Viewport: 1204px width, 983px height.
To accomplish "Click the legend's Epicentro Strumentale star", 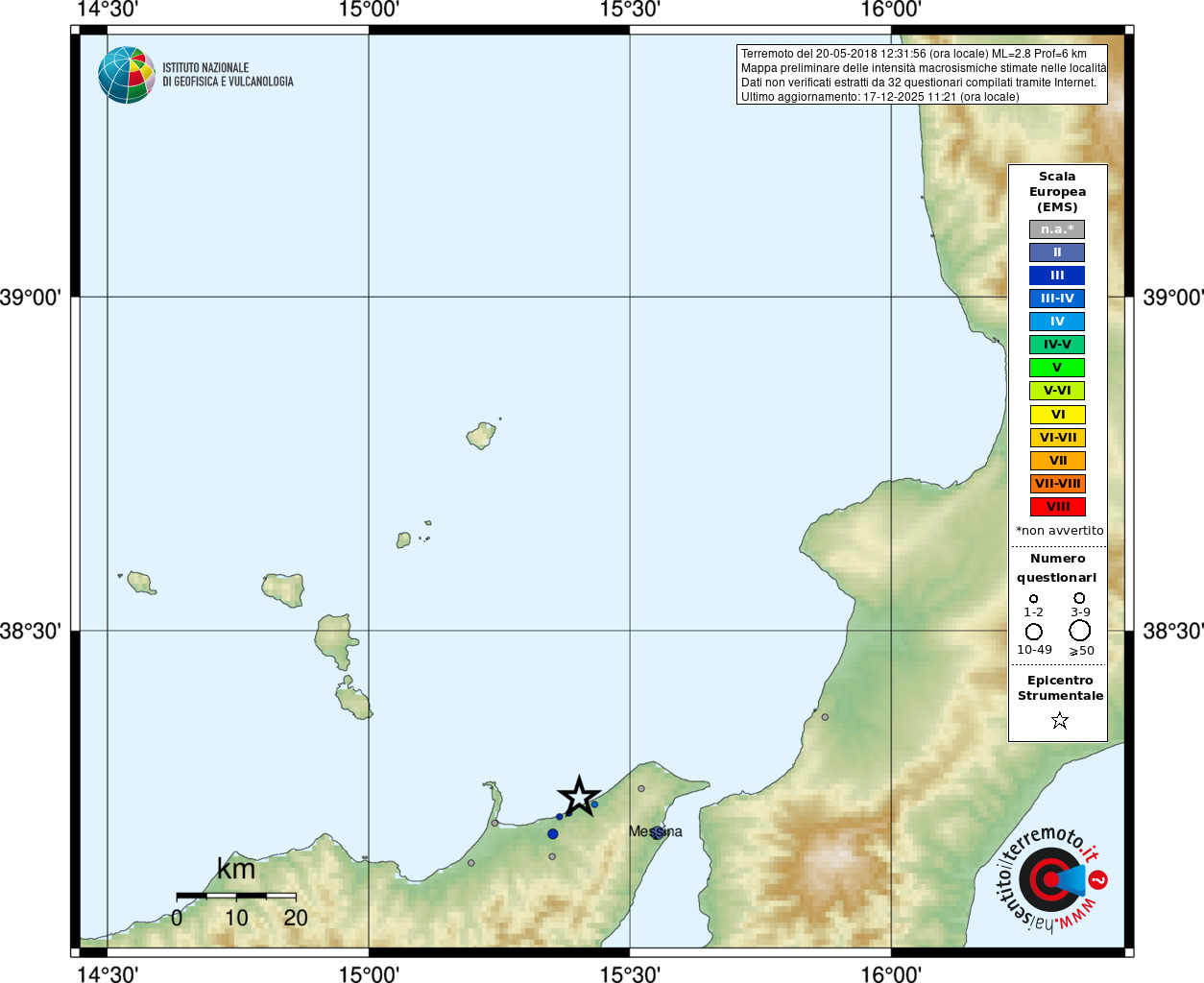I will click(1060, 720).
